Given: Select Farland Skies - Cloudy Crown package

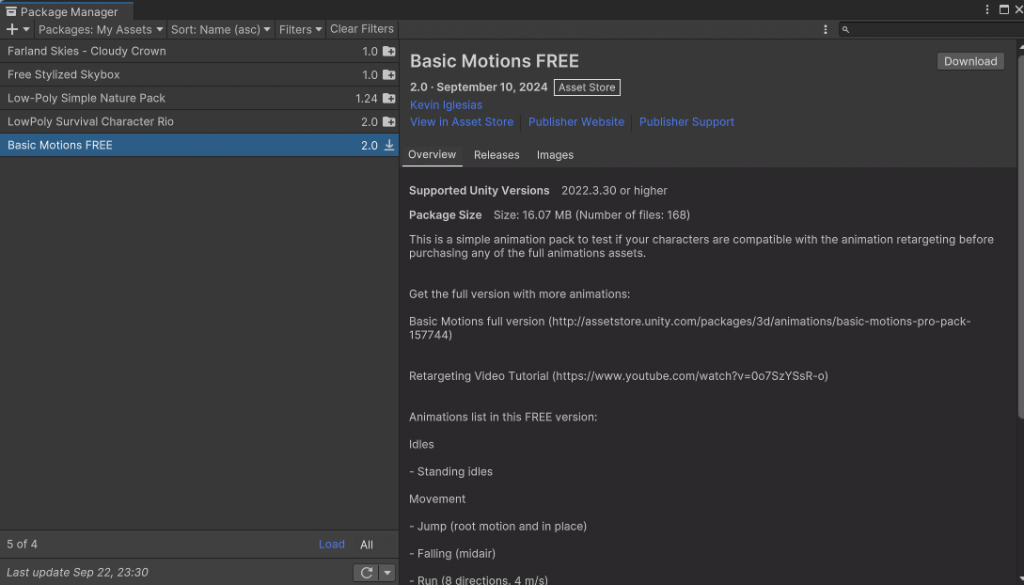Looking at the screenshot, I should [x=199, y=51].
